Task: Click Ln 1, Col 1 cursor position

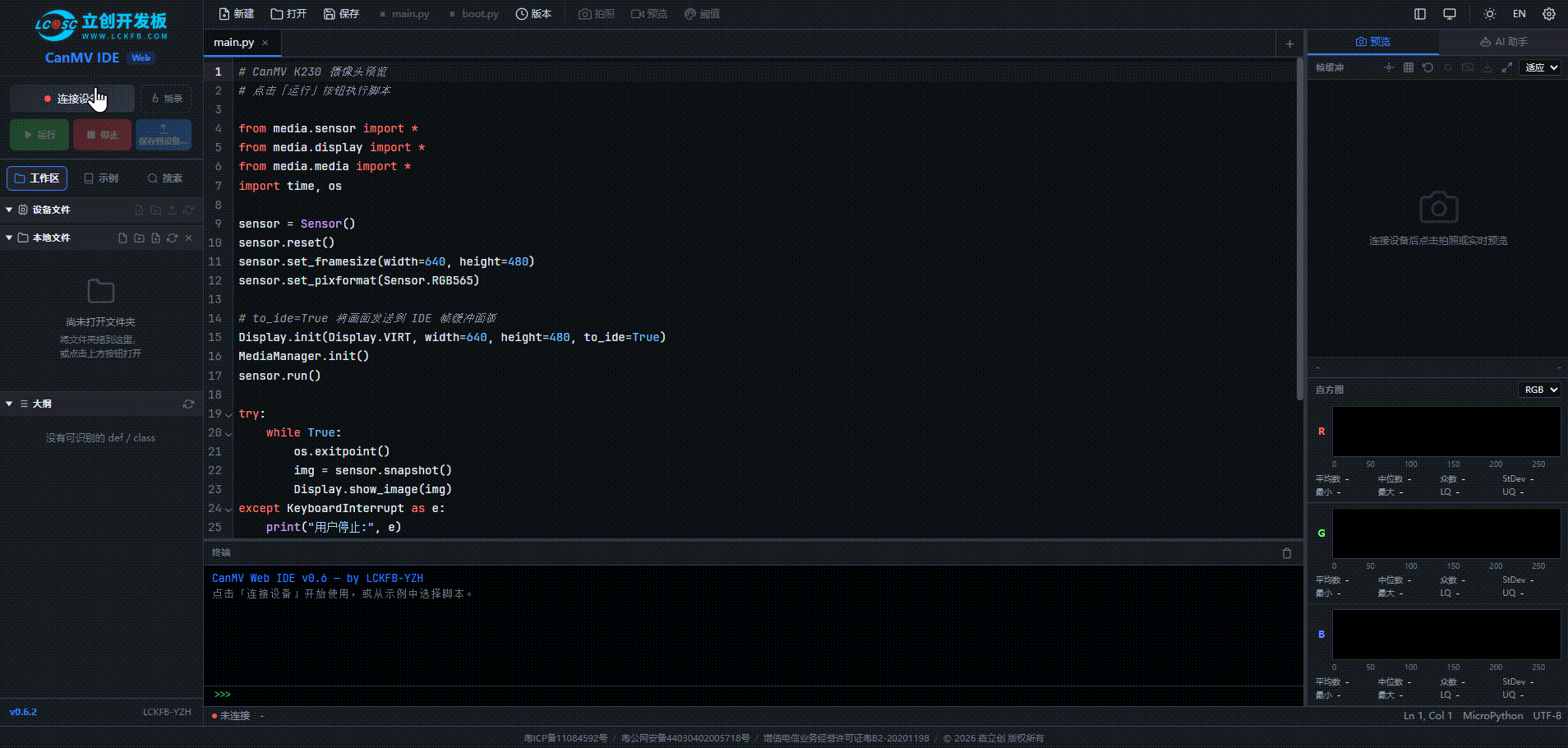Action: (1427, 716)
